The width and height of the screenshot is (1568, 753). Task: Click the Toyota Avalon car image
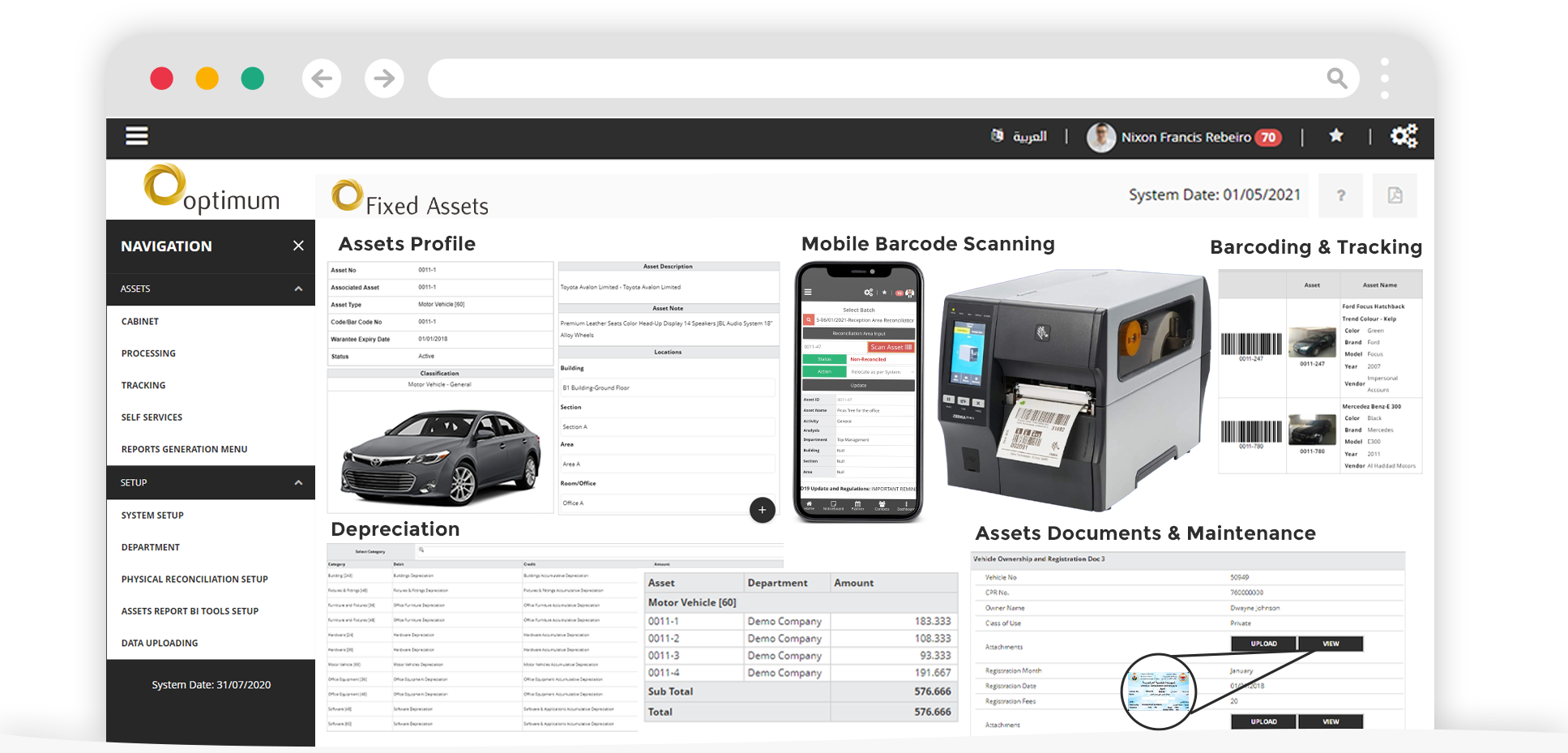(x=442, y=456)
